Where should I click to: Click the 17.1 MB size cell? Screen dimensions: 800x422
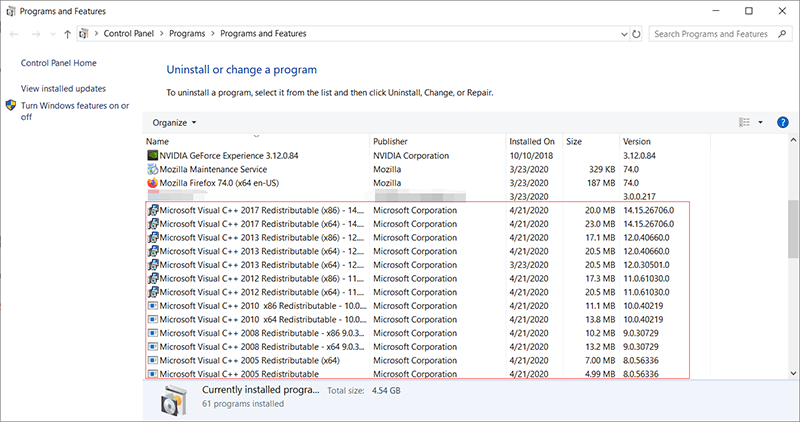point(600,238)
